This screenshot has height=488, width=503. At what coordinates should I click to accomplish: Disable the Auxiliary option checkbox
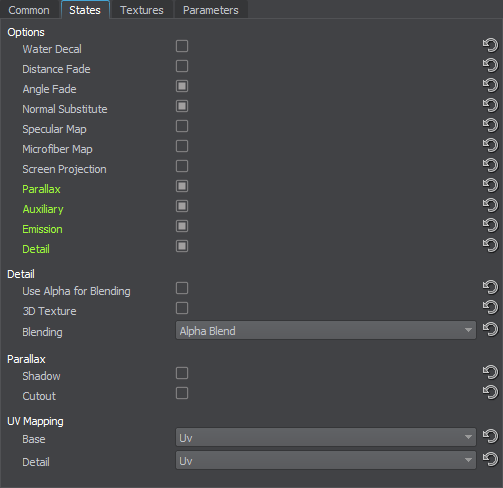pyautogui.click(x=182, y=206)
